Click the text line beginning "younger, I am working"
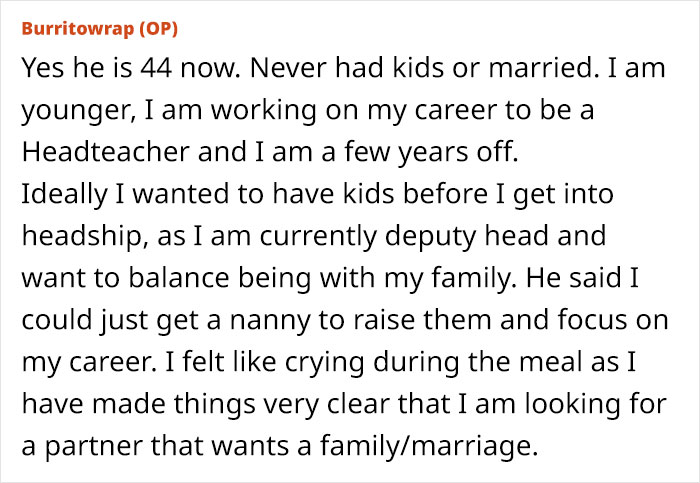 pyautogui.click(x=308, y=111)
